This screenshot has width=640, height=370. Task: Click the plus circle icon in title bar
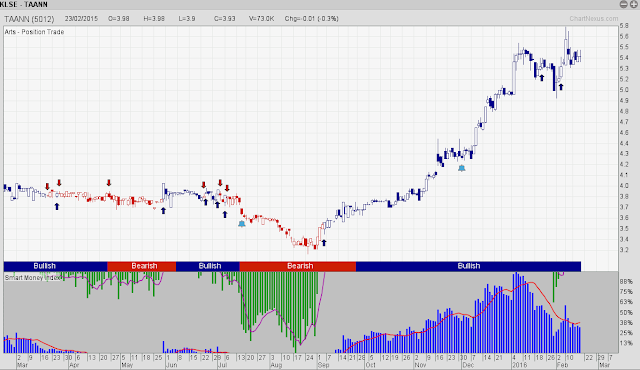[x=633, y=4]
